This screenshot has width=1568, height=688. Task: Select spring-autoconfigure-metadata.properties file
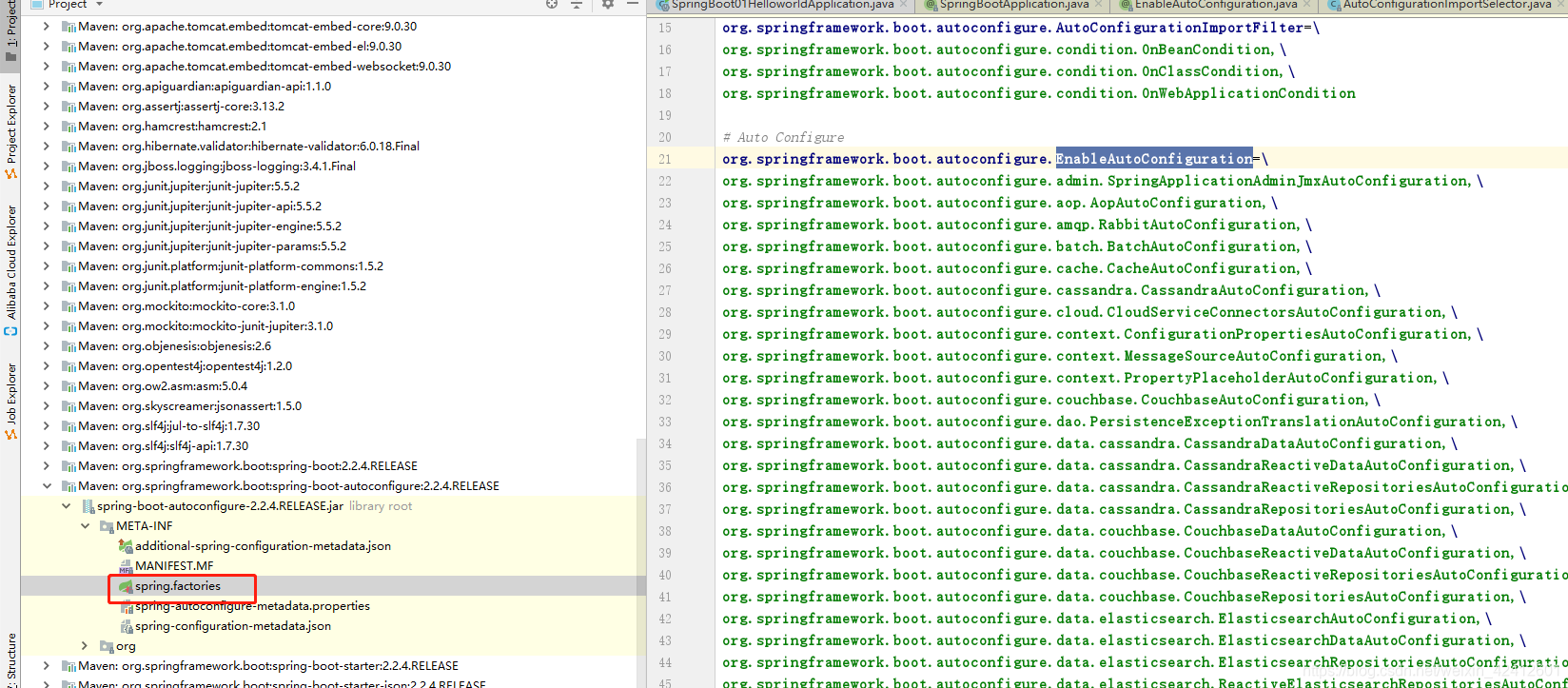252,606
